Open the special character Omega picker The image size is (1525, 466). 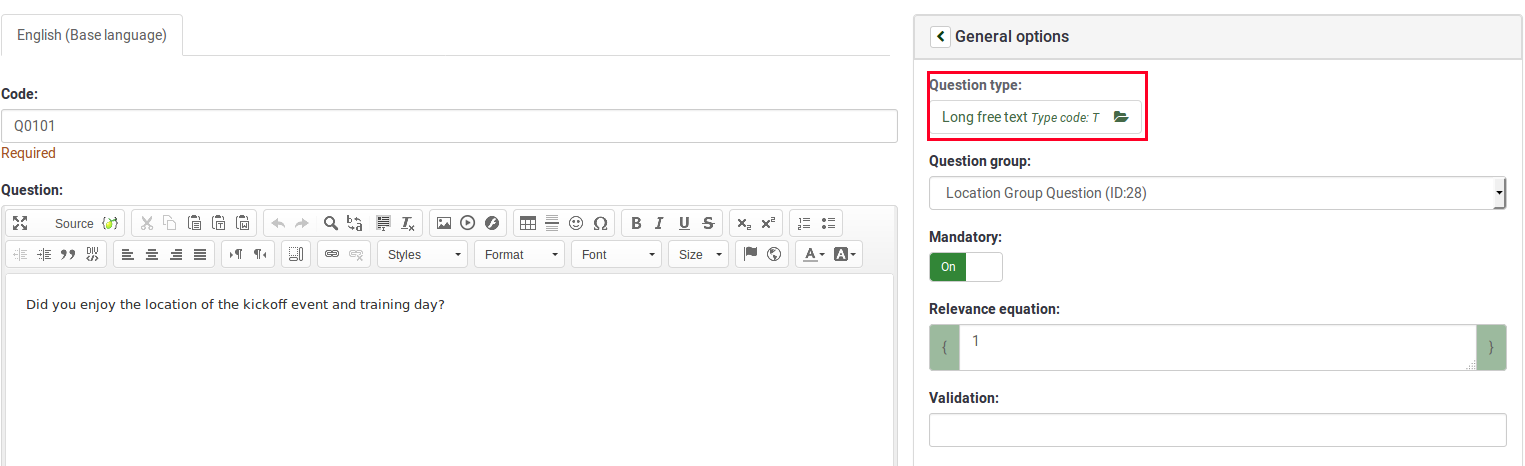coord(600,223)
